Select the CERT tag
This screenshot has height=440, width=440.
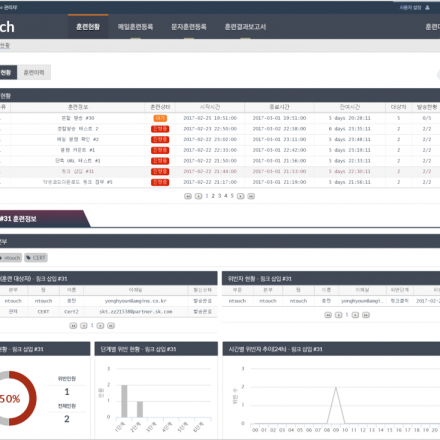coord(36,258)
